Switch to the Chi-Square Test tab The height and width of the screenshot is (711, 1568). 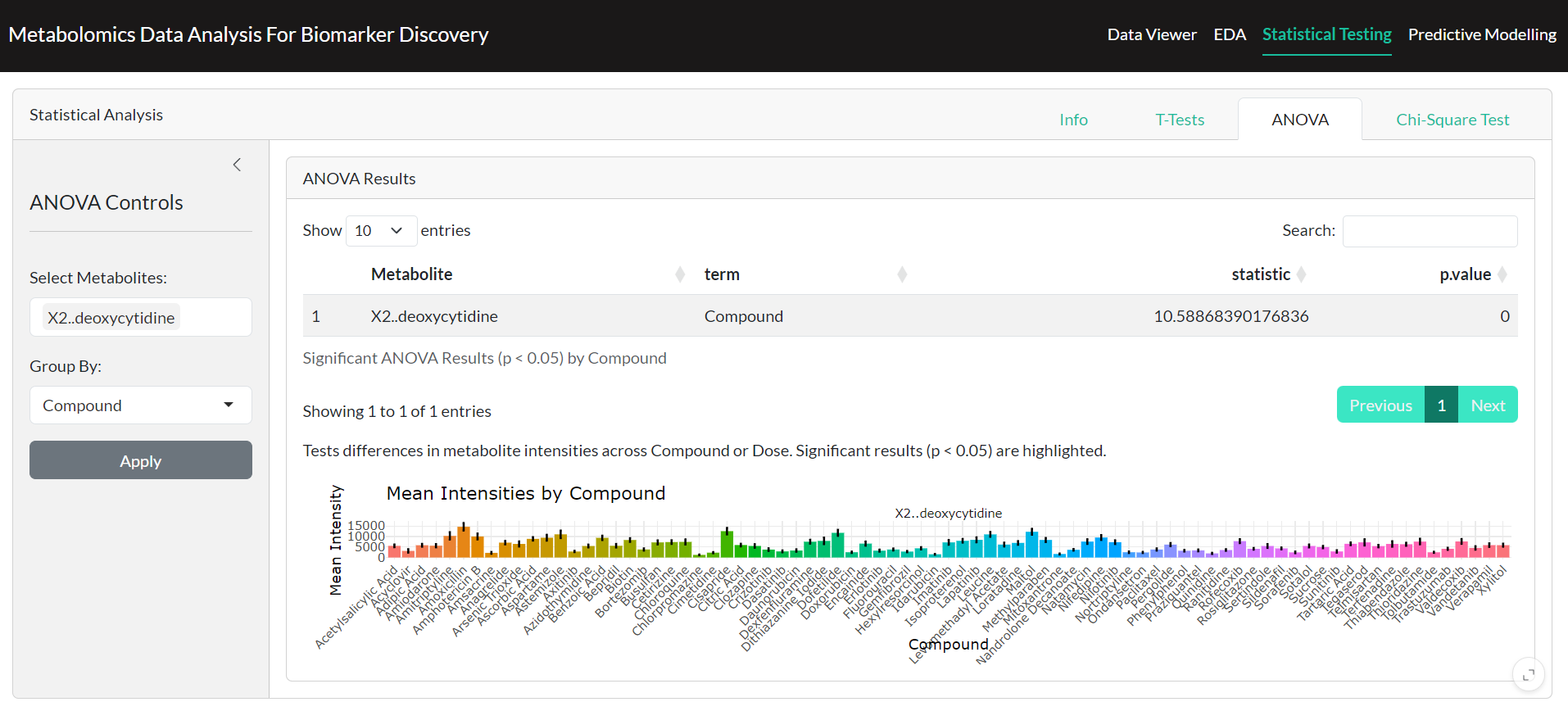[x=1452, y=120]
